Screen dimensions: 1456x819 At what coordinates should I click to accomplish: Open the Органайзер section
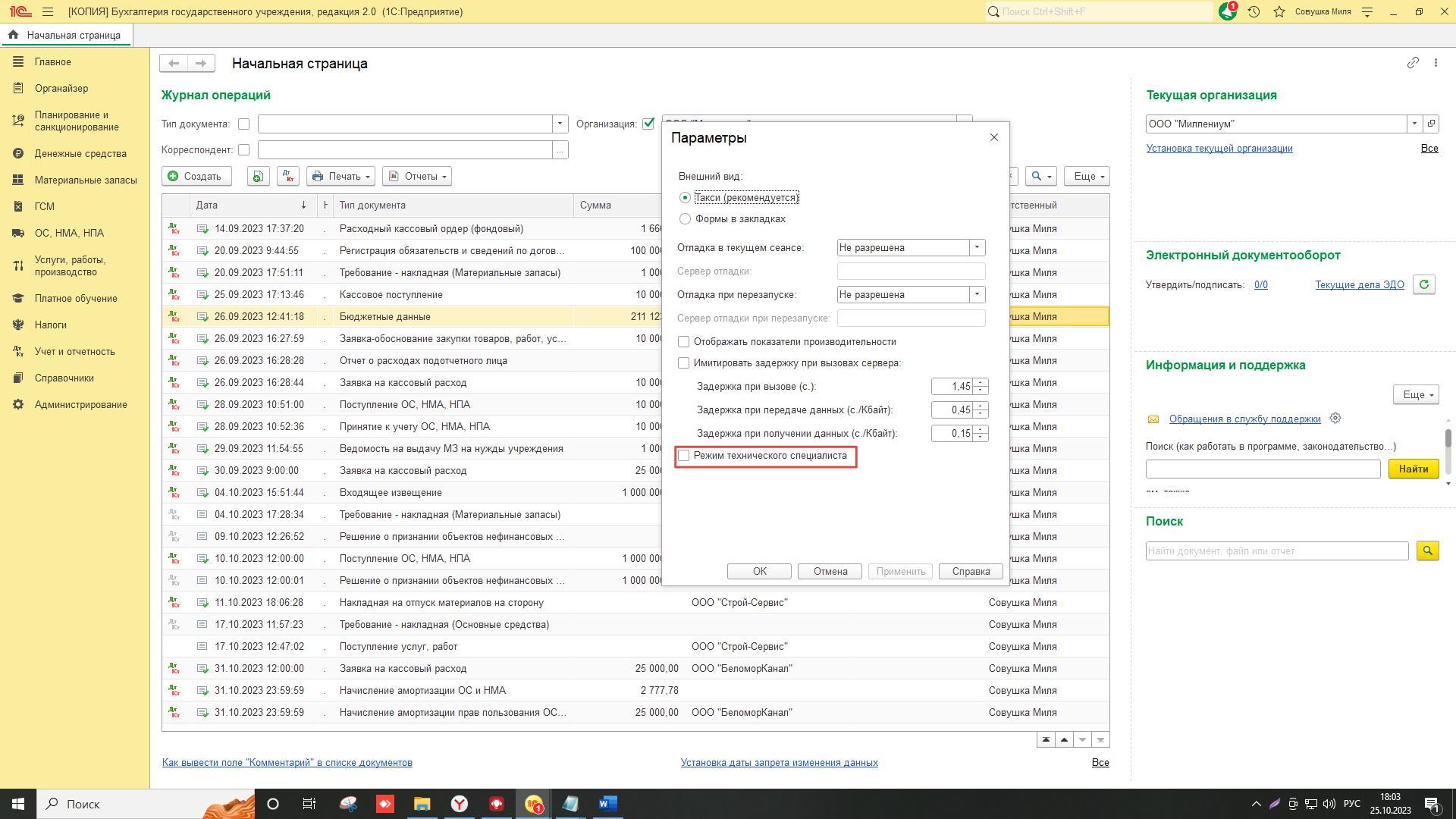(61, 88)
